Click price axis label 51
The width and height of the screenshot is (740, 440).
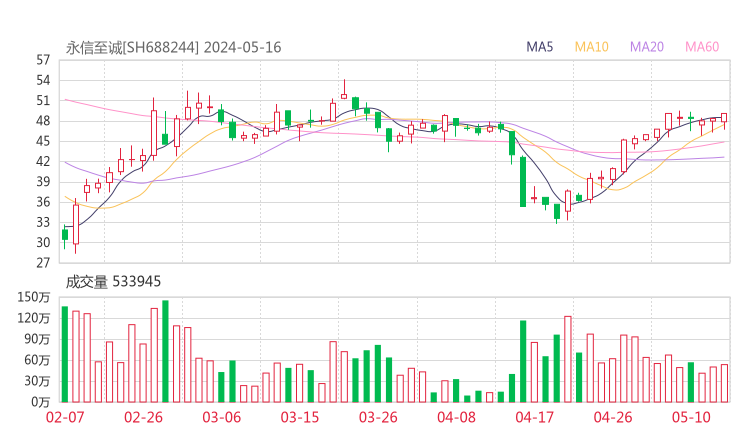(x=43, y=101)
